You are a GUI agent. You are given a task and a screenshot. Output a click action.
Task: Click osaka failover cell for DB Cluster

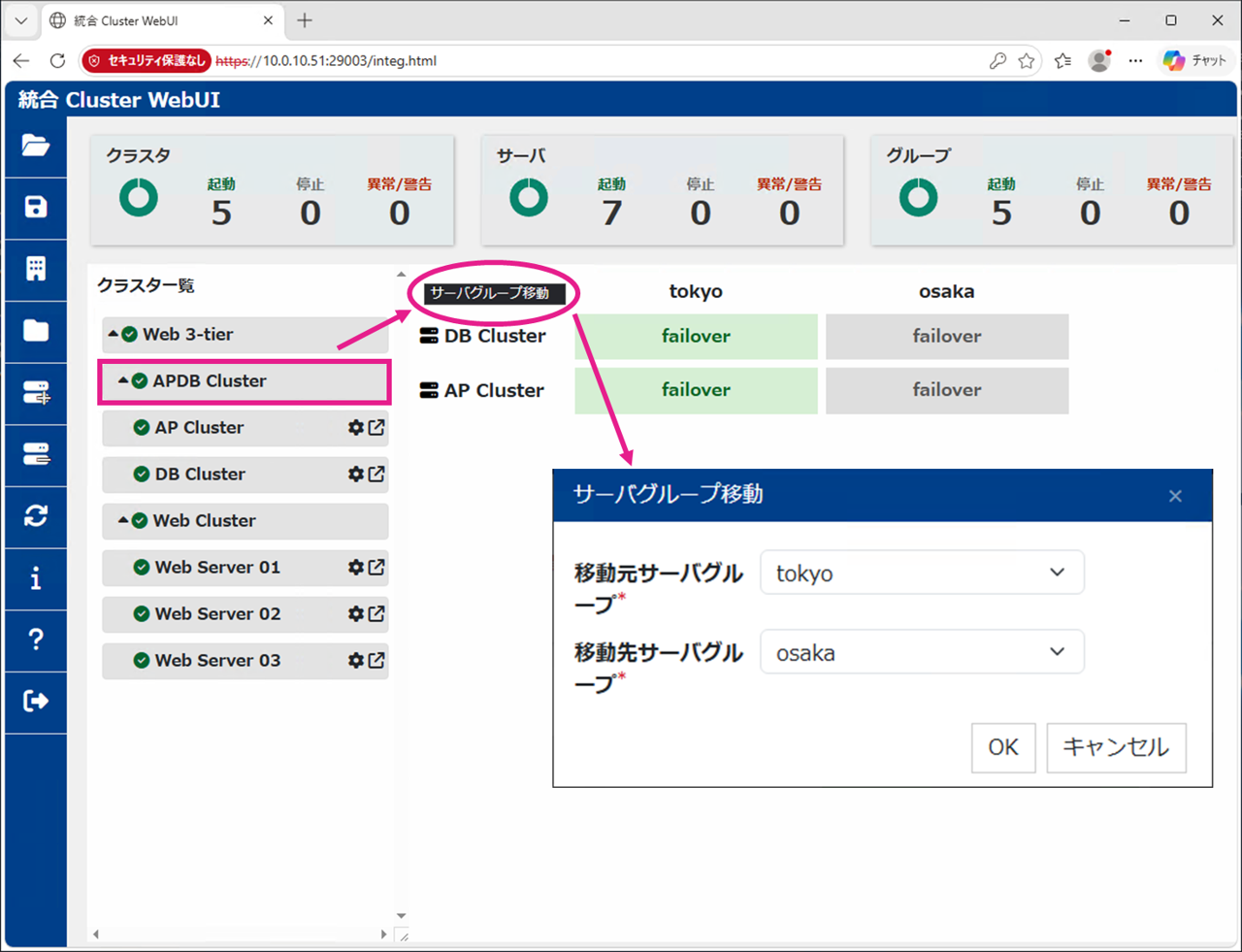pyautogui.click(x=947, y=336)
